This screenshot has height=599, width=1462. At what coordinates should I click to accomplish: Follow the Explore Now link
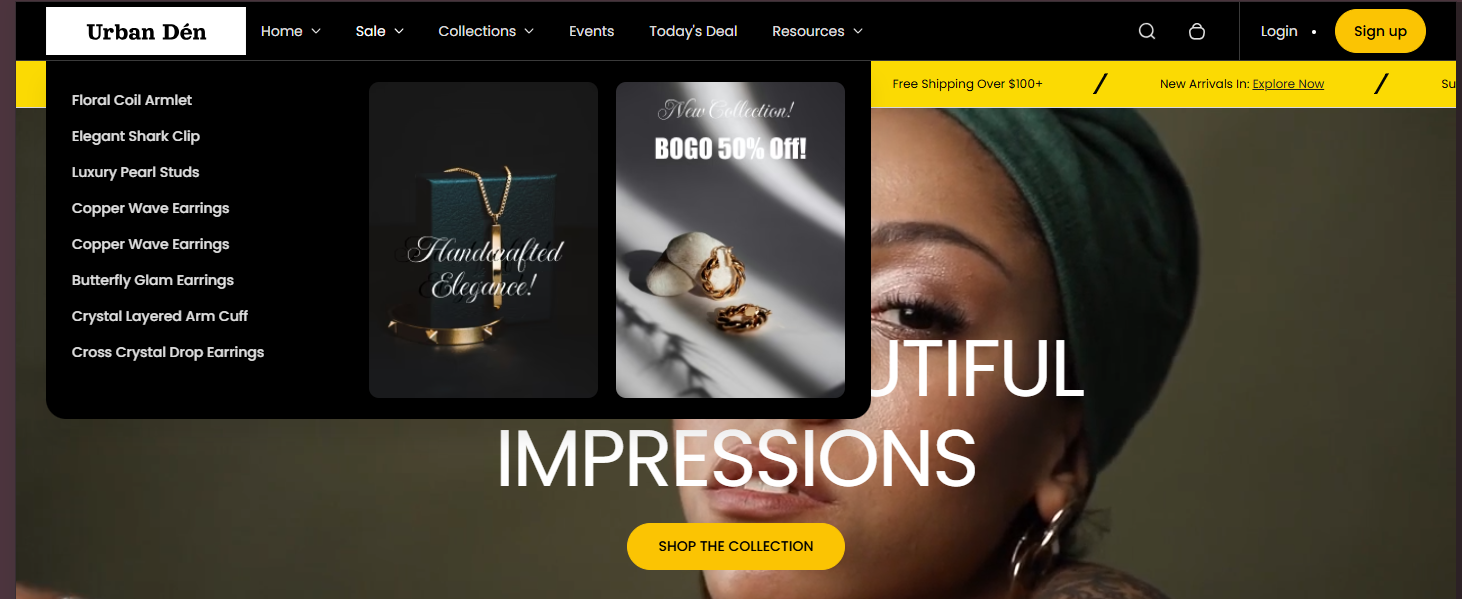click(1288, 84)
